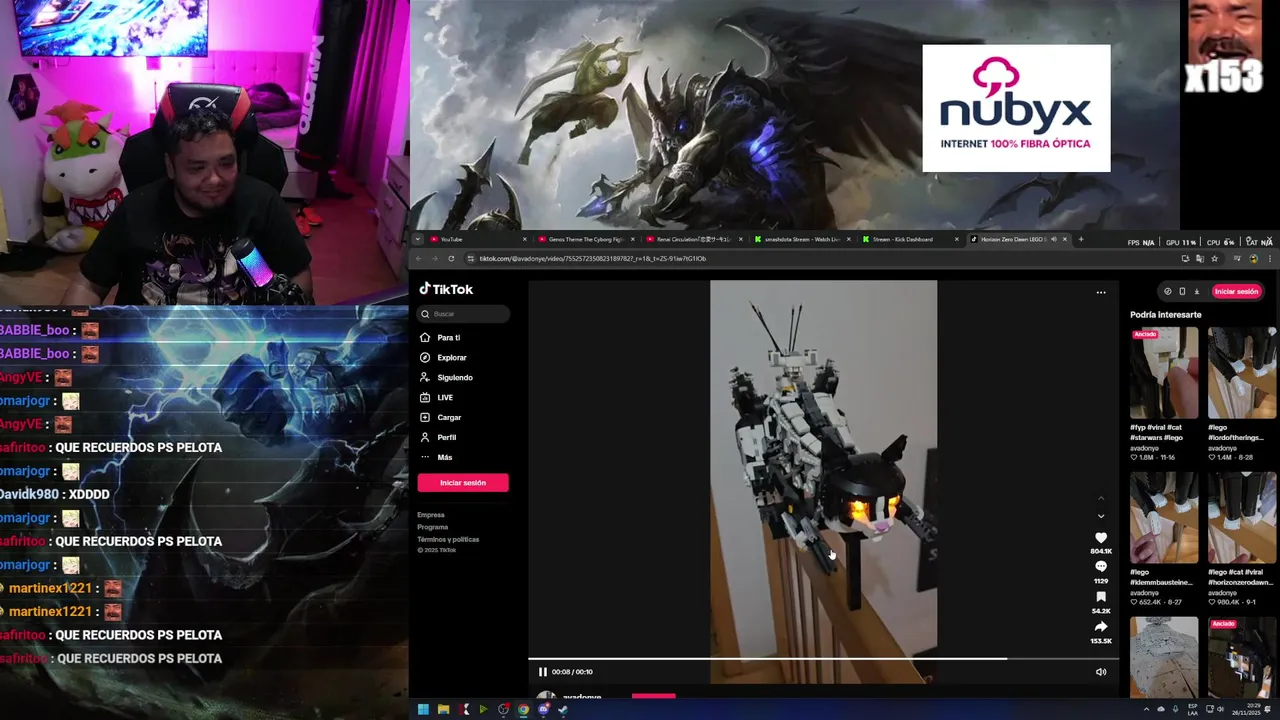The width and height of the screenshot is (1280, 720).
Task: Click the translate page icon
Action: [x=1200, y=259]
